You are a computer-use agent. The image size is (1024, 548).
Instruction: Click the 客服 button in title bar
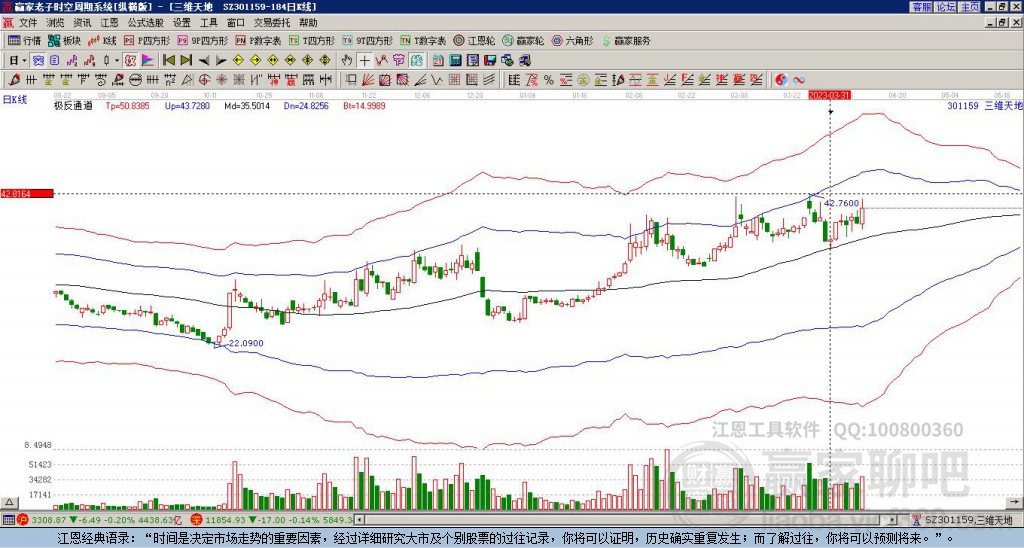coord(921,6)
